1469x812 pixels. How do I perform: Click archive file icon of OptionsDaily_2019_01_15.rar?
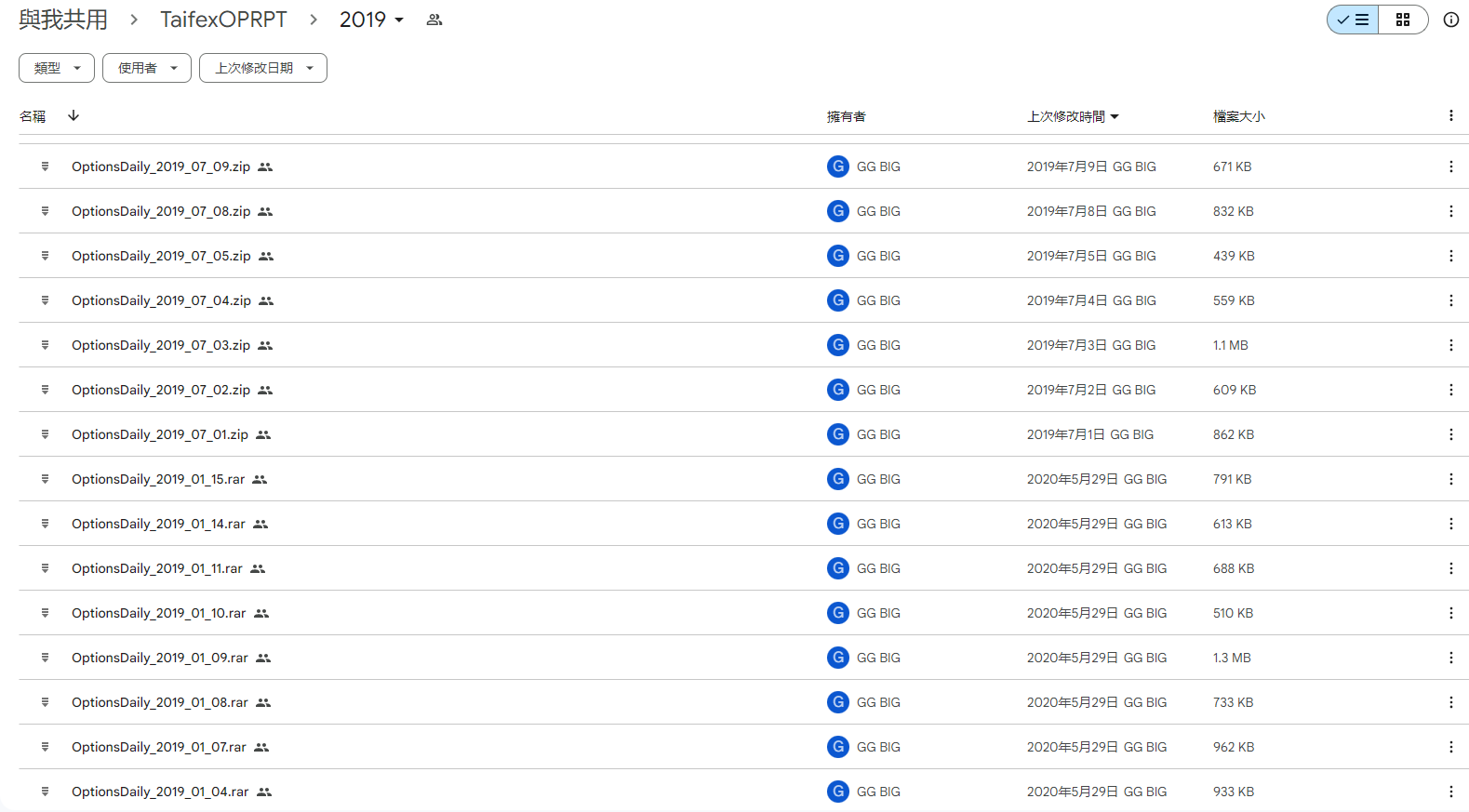click(45, 479)
